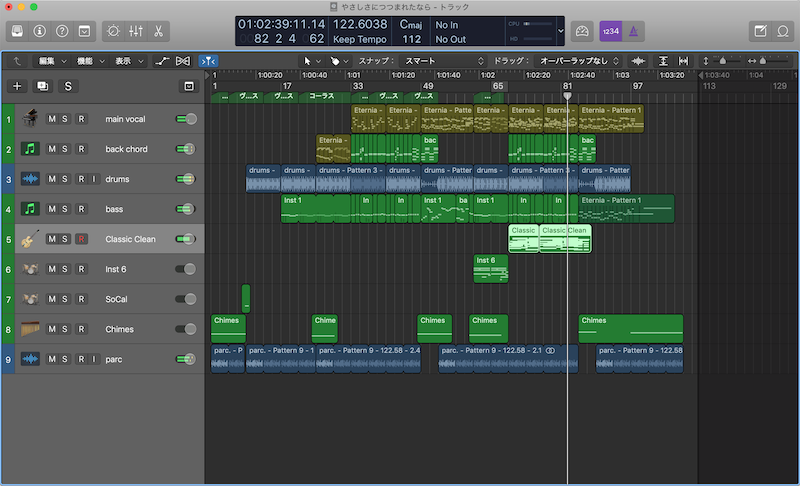Image resolution: width=800 pixels, height=486 pixels.
Task: Open the 表示 menu
Action: click(x=129, y=61)
